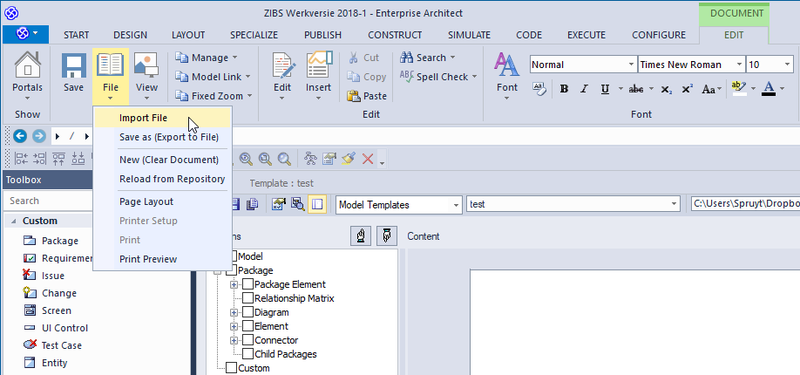Switch to the CONFIGURE ribbon tab

[659, 35]
